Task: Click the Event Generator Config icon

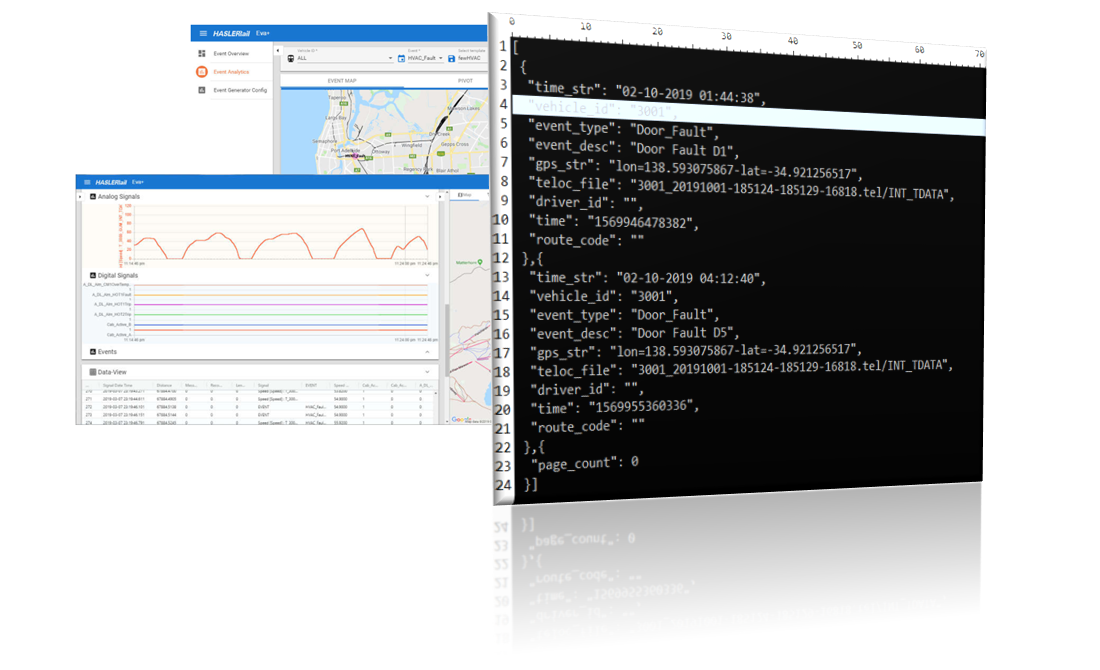Action: (202, 90)
